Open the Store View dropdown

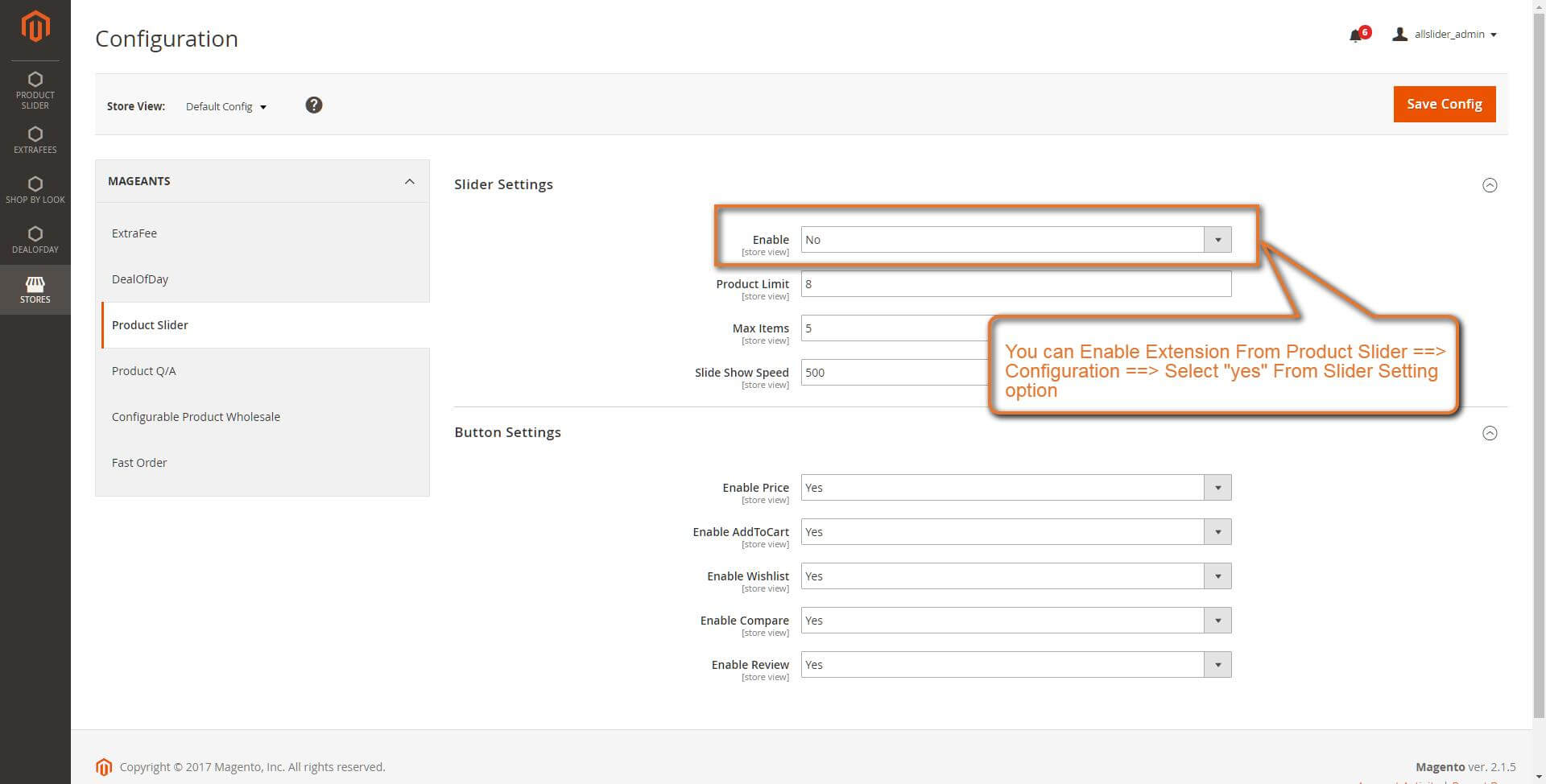tap(226, 105)
